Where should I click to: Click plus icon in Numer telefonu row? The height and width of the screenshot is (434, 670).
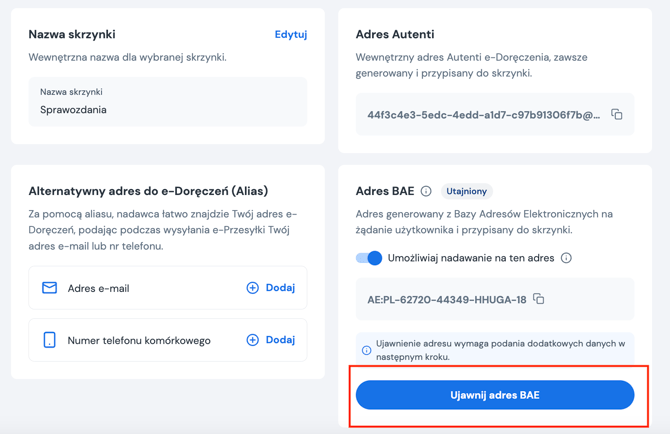pos(253,340)
